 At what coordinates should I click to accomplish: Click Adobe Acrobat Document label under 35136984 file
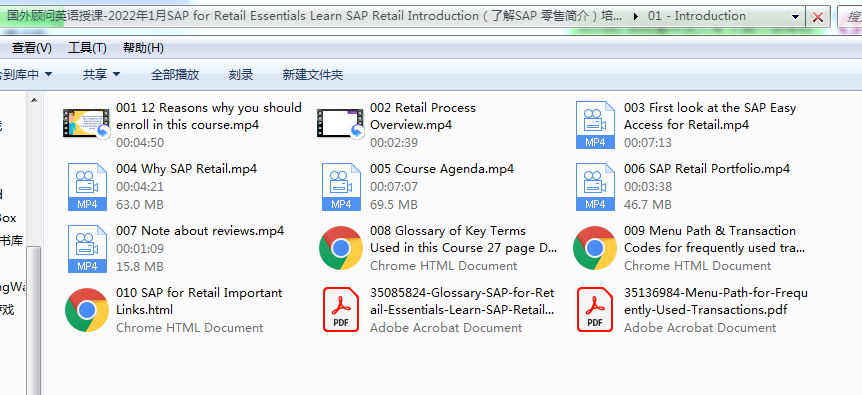(x=700, y=328)
